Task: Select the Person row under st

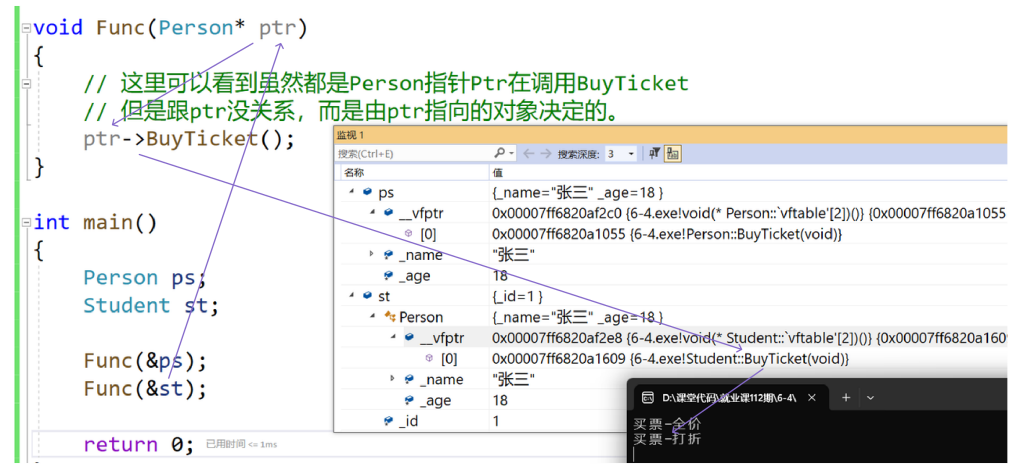Action: click(x=671, y=317)
